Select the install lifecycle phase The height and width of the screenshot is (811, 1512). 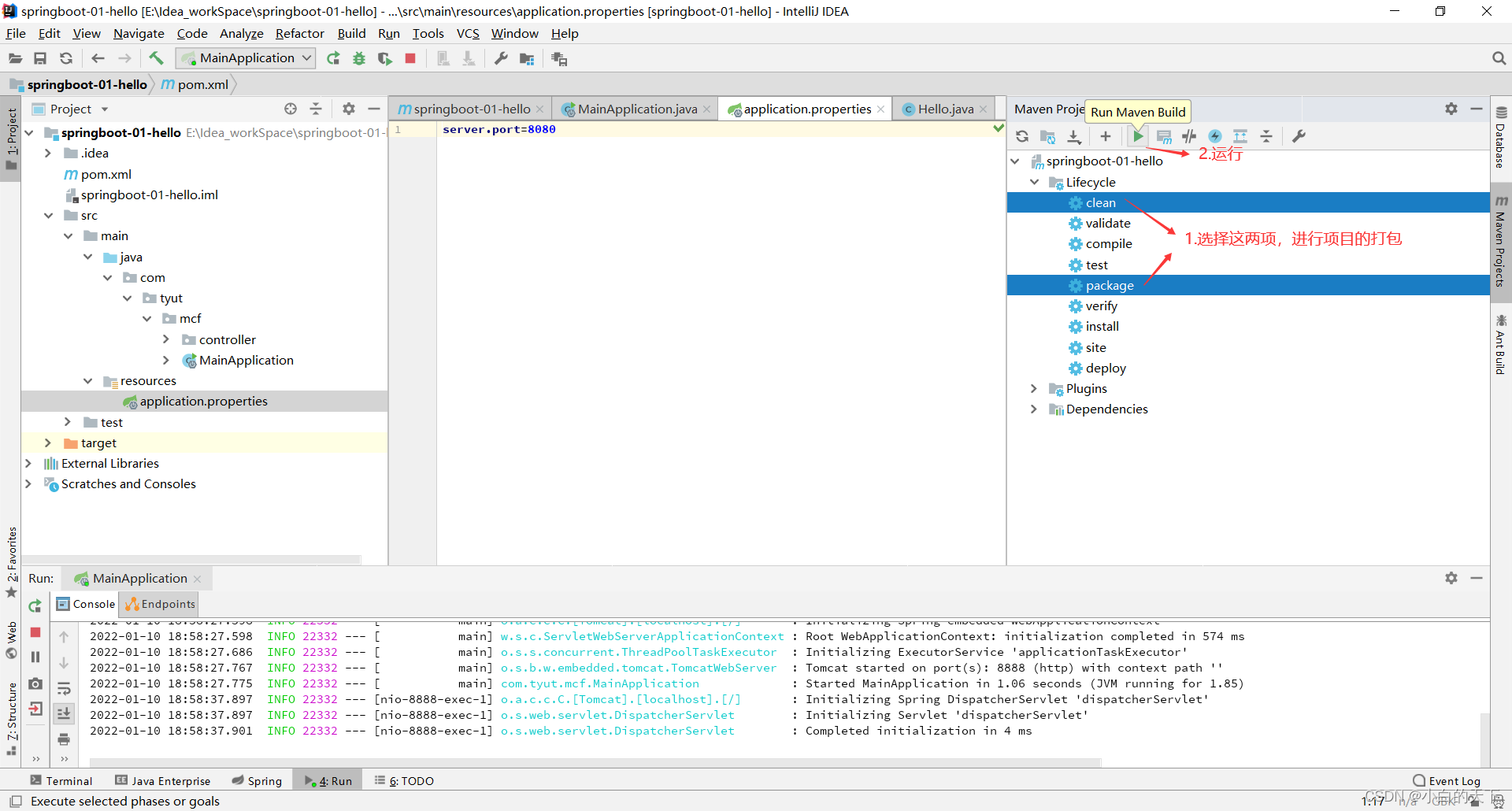pyautogui.click(x=1102, y=327)
